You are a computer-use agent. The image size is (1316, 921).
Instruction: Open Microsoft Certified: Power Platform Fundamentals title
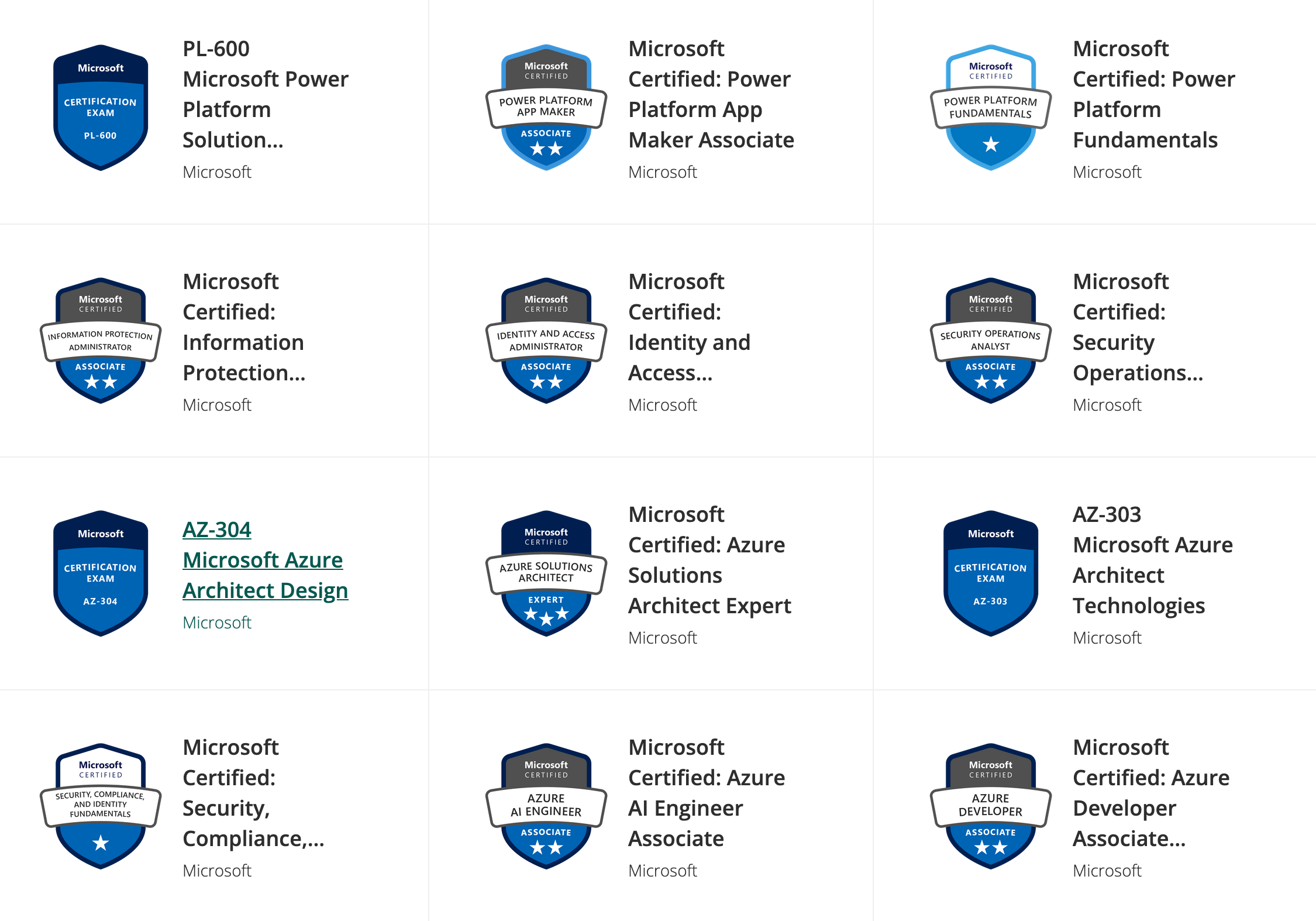point(1154,94)
